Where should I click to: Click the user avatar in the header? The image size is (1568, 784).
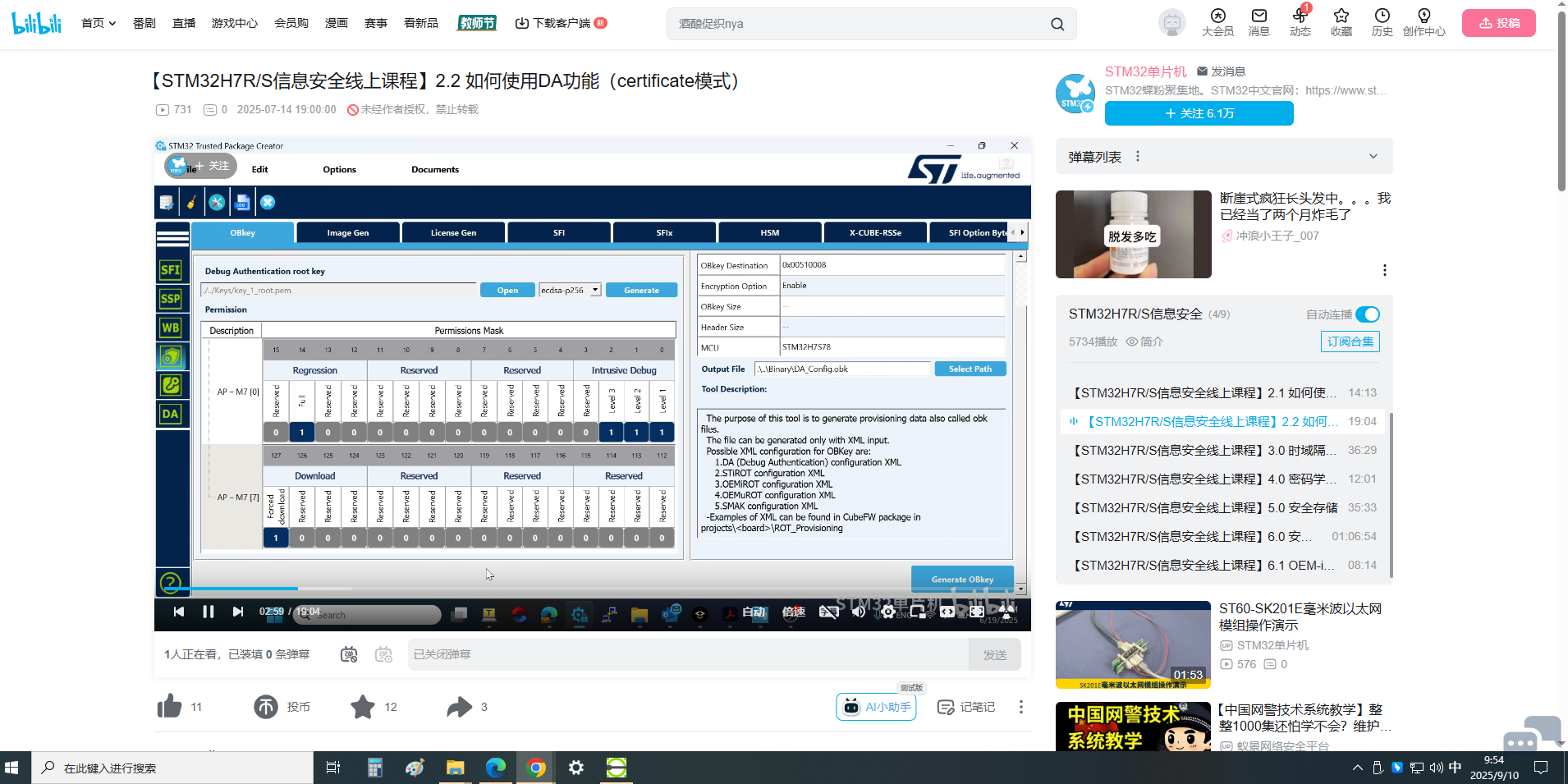pos(1171,23)
